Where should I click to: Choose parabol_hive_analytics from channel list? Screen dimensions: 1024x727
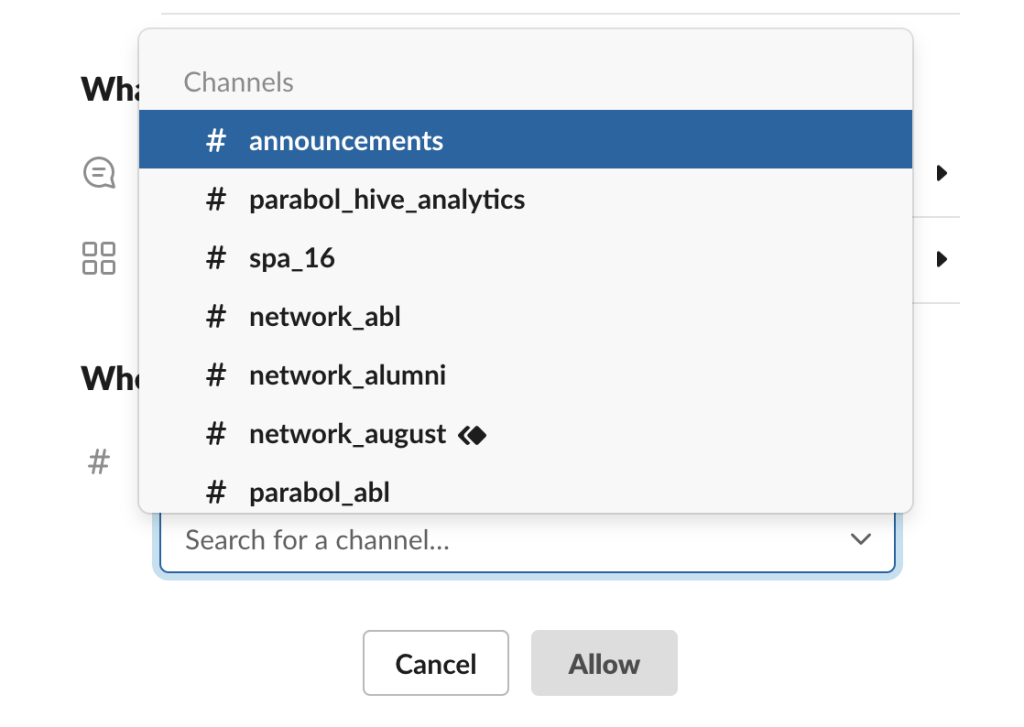tap(387, 200)
